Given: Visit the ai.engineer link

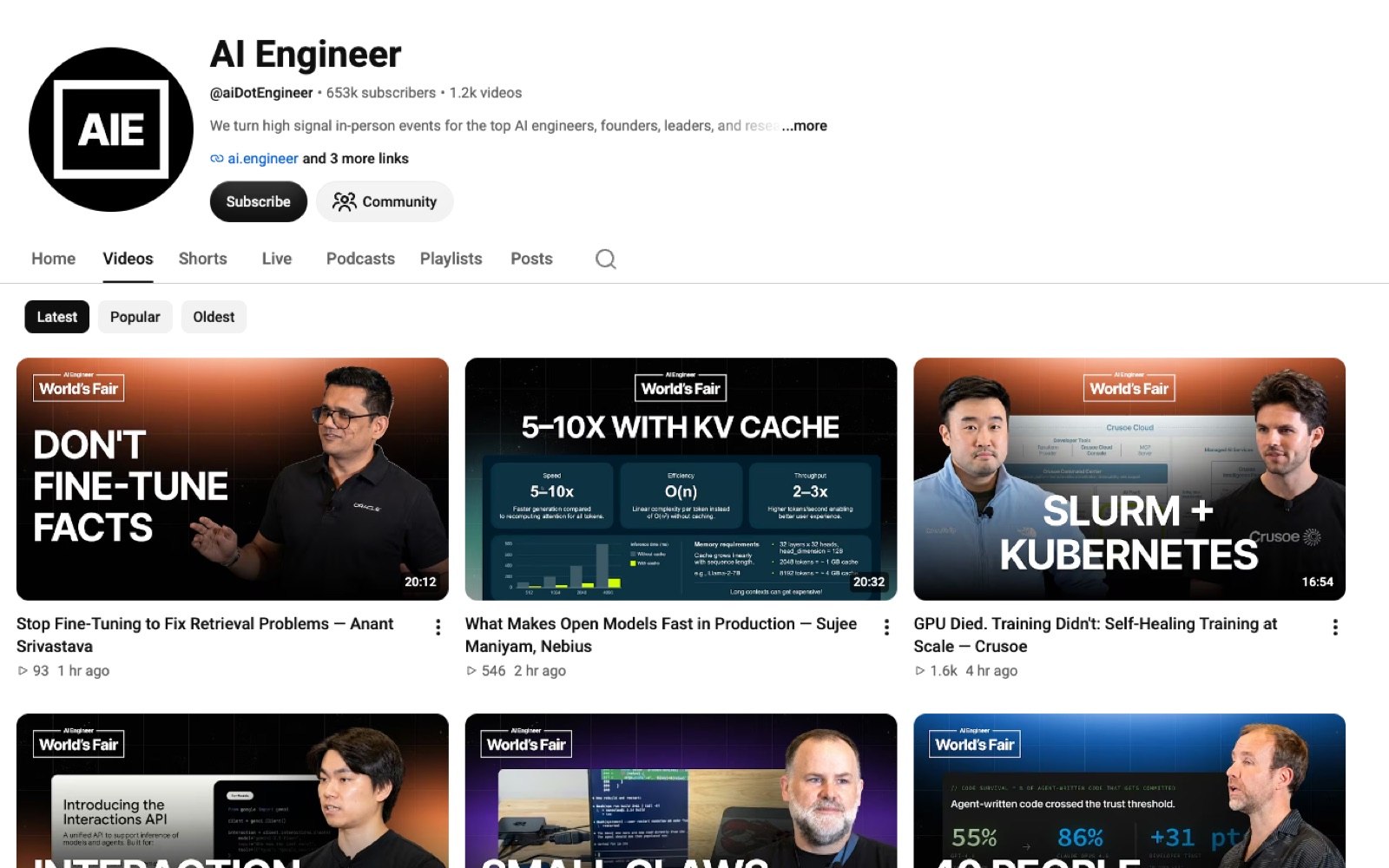Looking at the screenshot, I should point(263,159).
